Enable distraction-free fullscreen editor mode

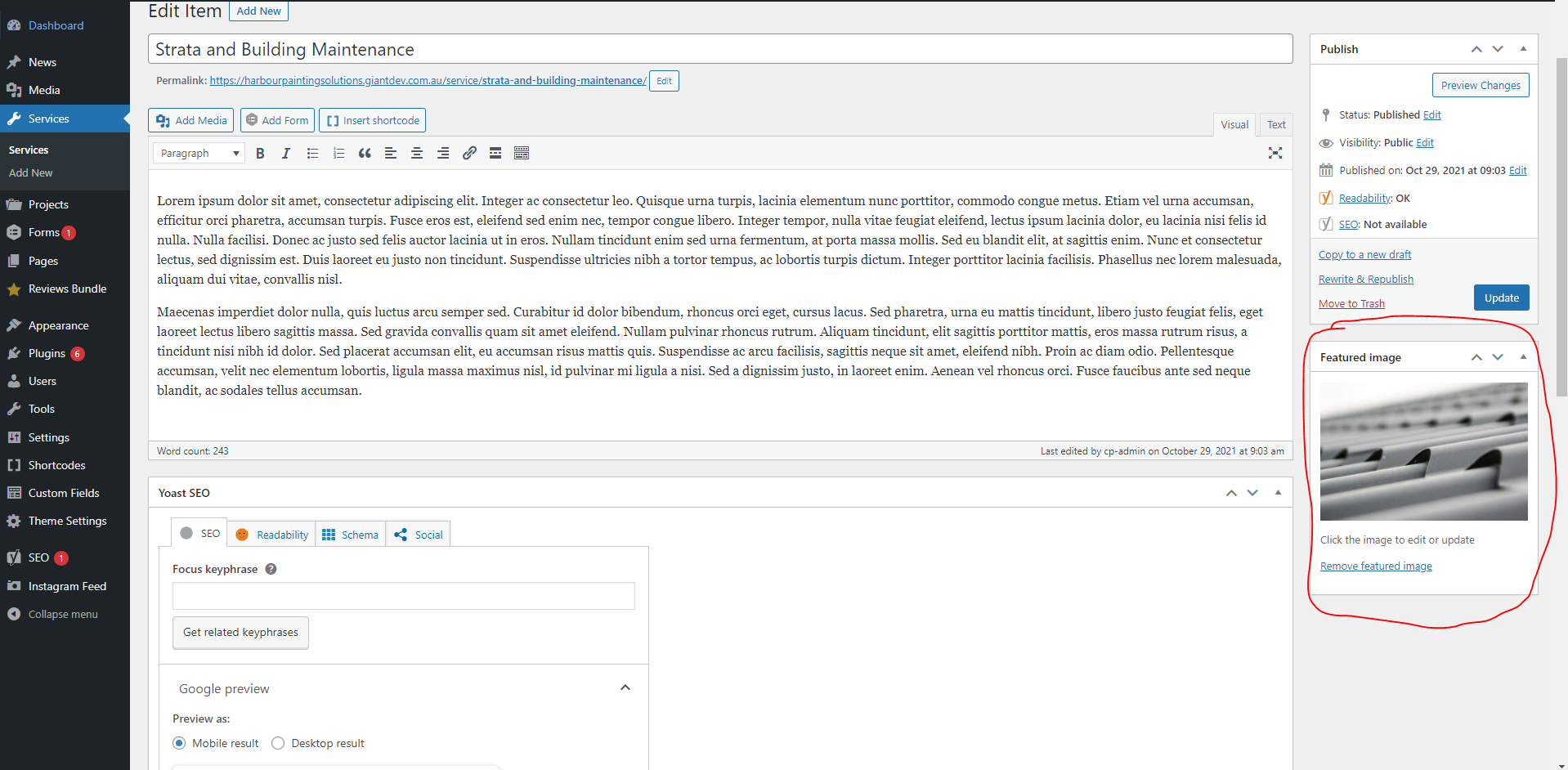pos(1275,154)
